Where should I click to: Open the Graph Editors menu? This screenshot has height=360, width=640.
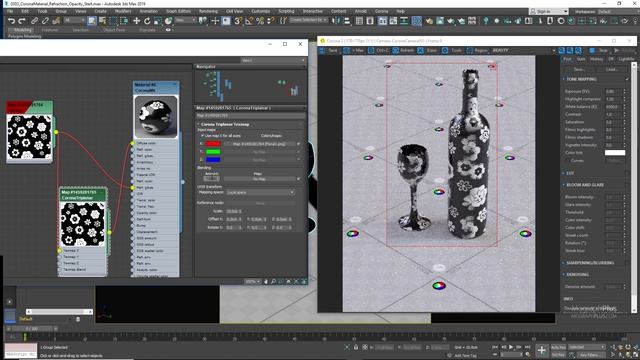click(178, 11)
